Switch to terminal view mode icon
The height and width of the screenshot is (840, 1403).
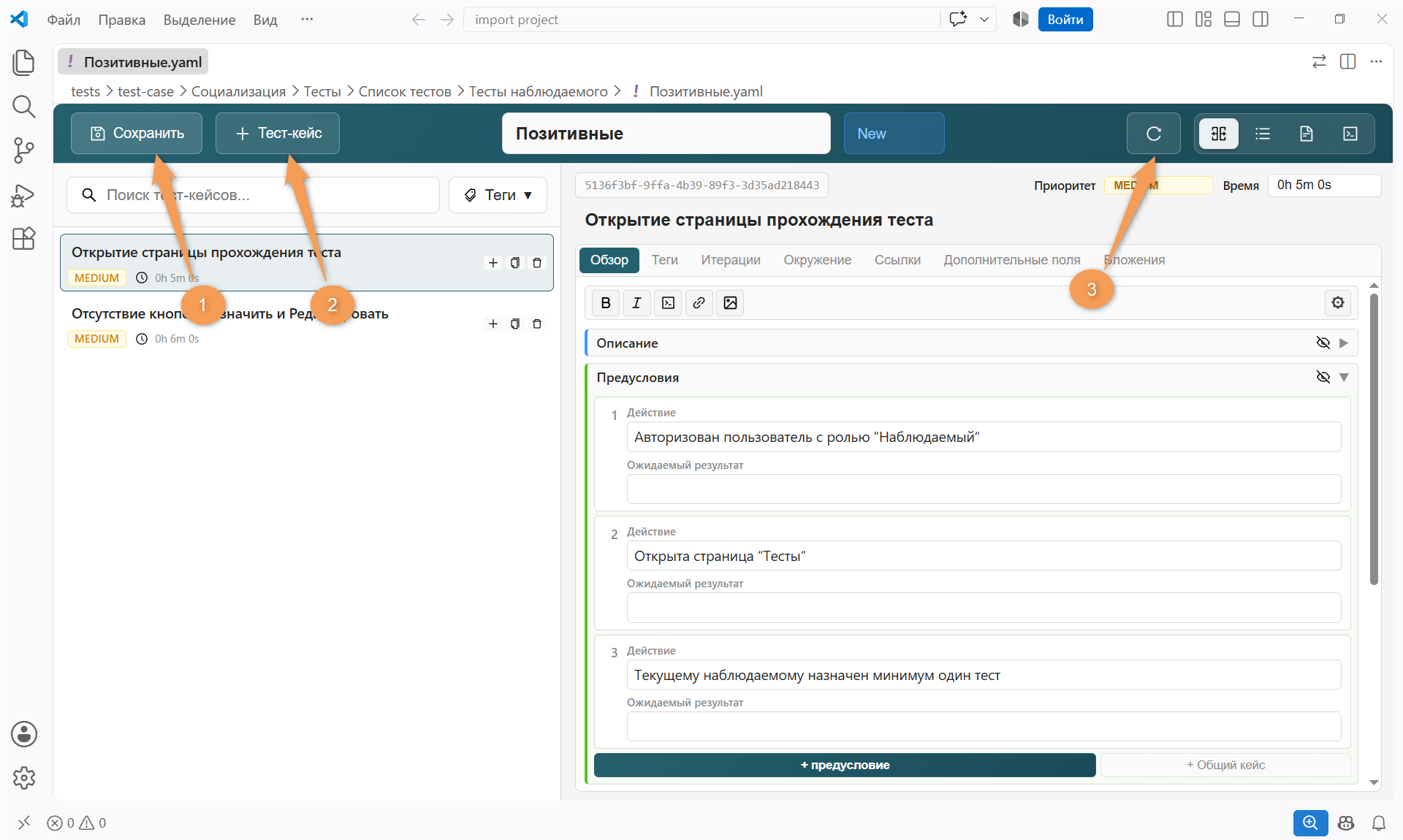(x=1350, y=134)
